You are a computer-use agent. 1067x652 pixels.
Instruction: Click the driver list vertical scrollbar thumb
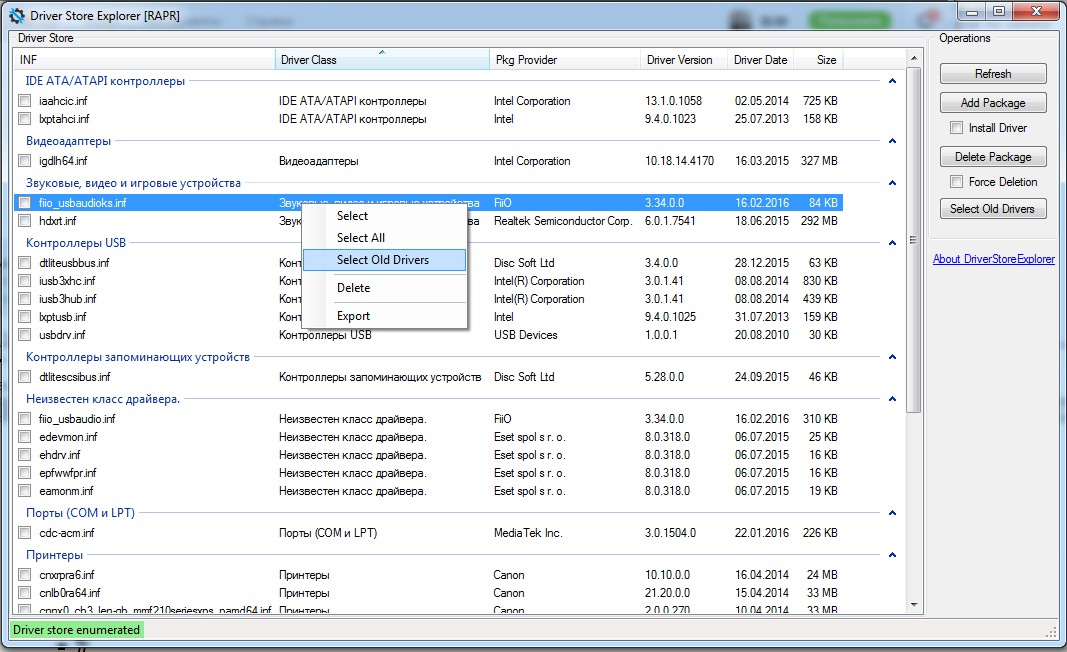pyautogui.click(x=914, y=240)
